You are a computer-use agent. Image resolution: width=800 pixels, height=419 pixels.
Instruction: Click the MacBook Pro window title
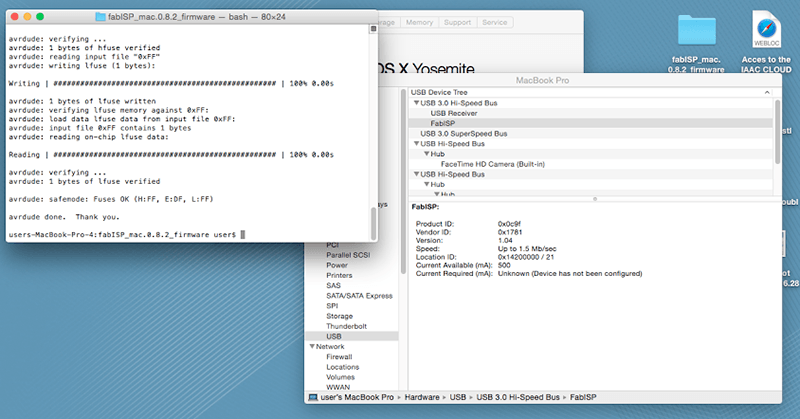click(x=542, y=80)
